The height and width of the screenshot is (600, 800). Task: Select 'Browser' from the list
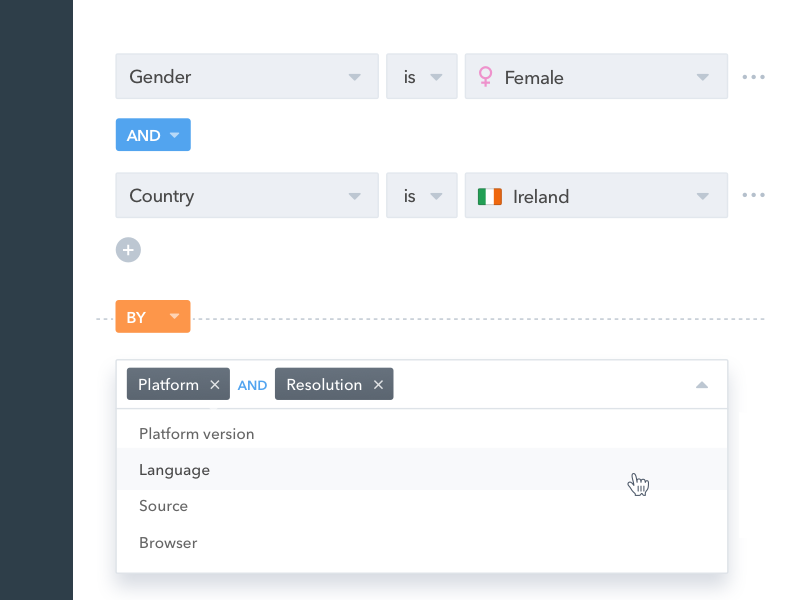[168, 542]
